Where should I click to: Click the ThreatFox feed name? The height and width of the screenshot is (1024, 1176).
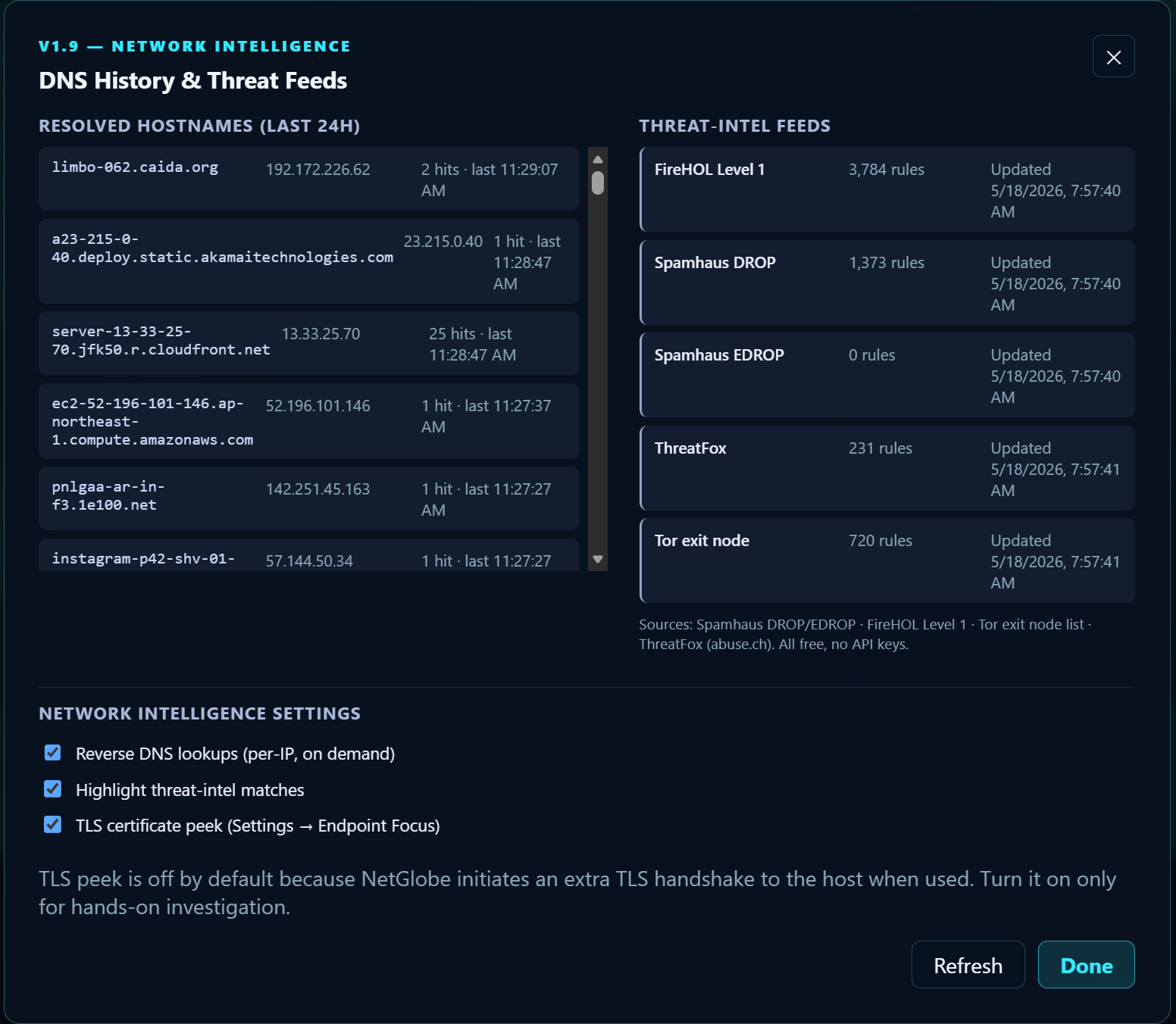coord(690,448)
